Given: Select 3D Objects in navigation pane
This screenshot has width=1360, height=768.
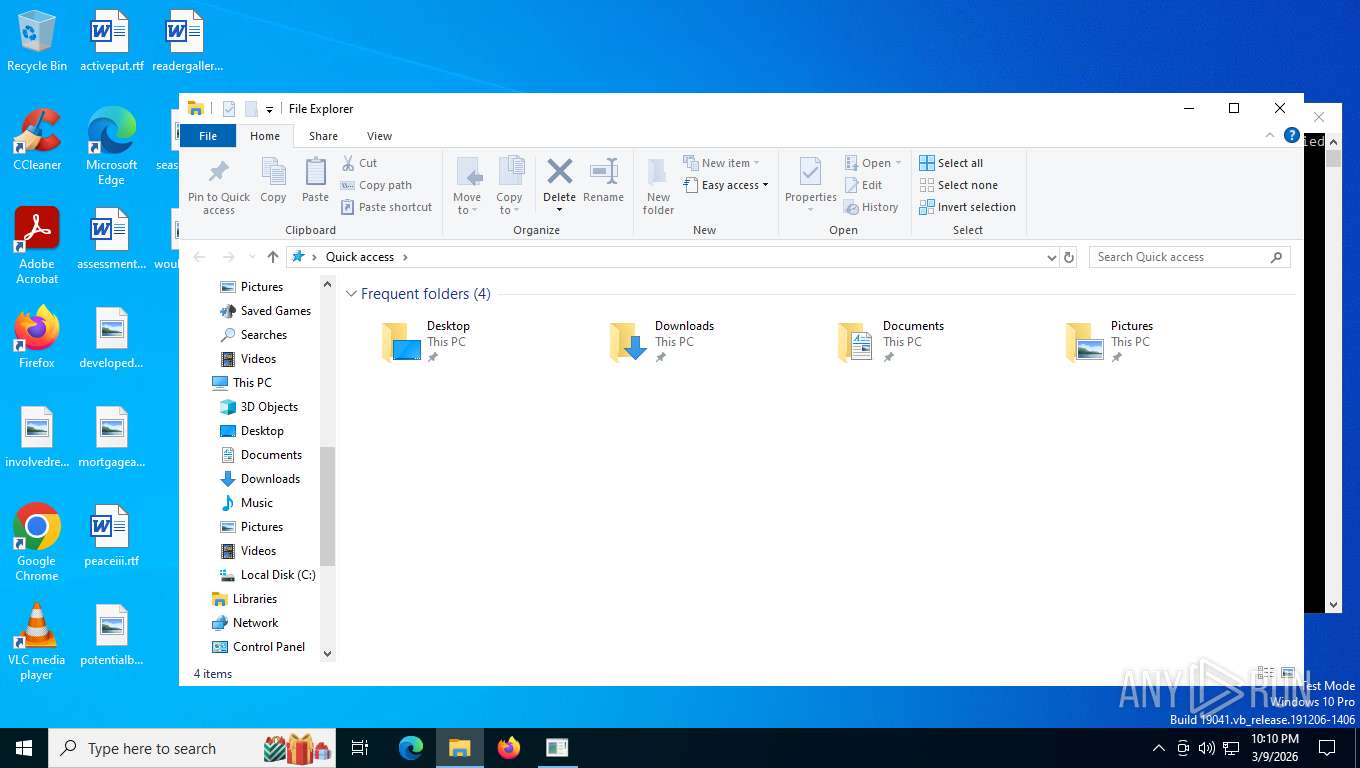Looking at the screenshot, I should (259, 407).
